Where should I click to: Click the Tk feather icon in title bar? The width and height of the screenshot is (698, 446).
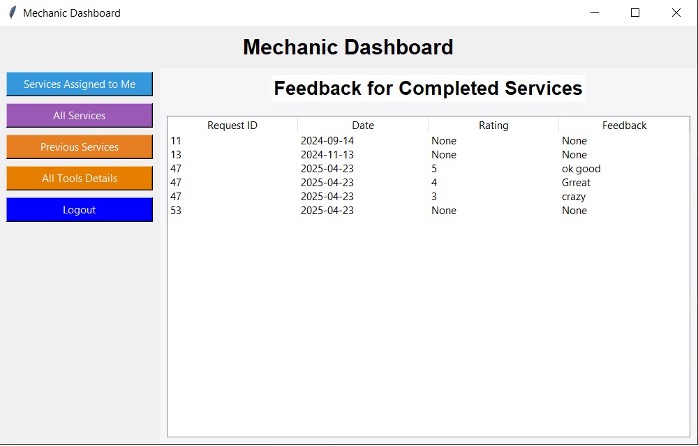pos(12,12)
